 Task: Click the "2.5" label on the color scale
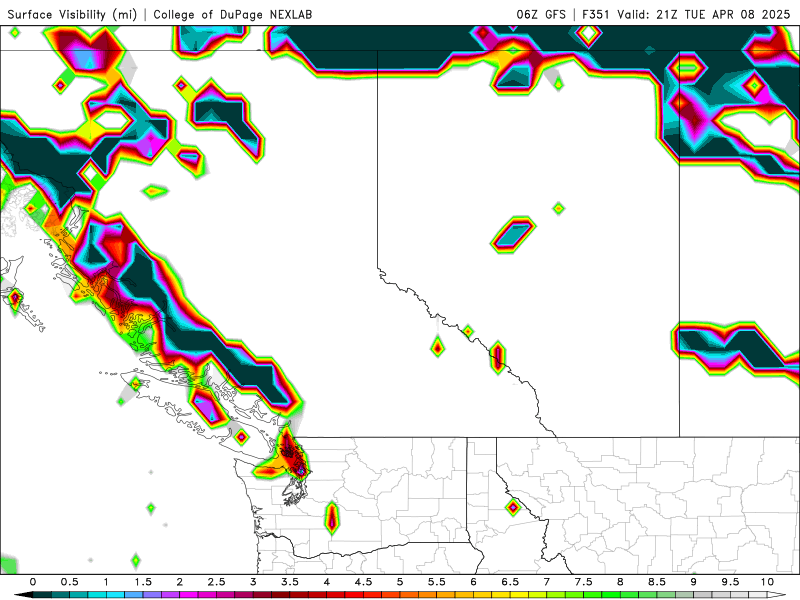(216, 582)
